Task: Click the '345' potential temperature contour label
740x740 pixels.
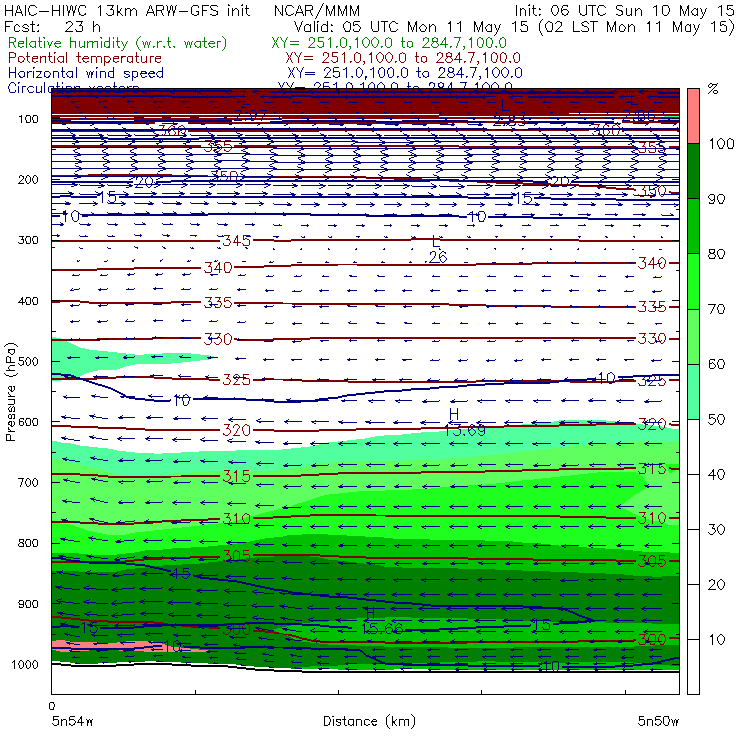Action: click(236, 241)
